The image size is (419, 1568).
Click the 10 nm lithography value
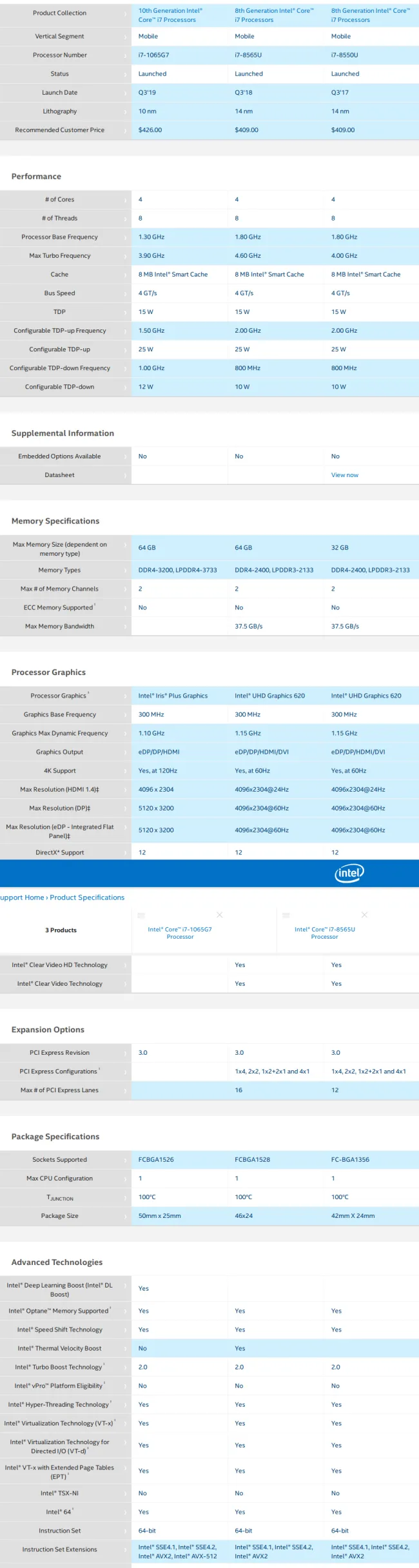147,112
